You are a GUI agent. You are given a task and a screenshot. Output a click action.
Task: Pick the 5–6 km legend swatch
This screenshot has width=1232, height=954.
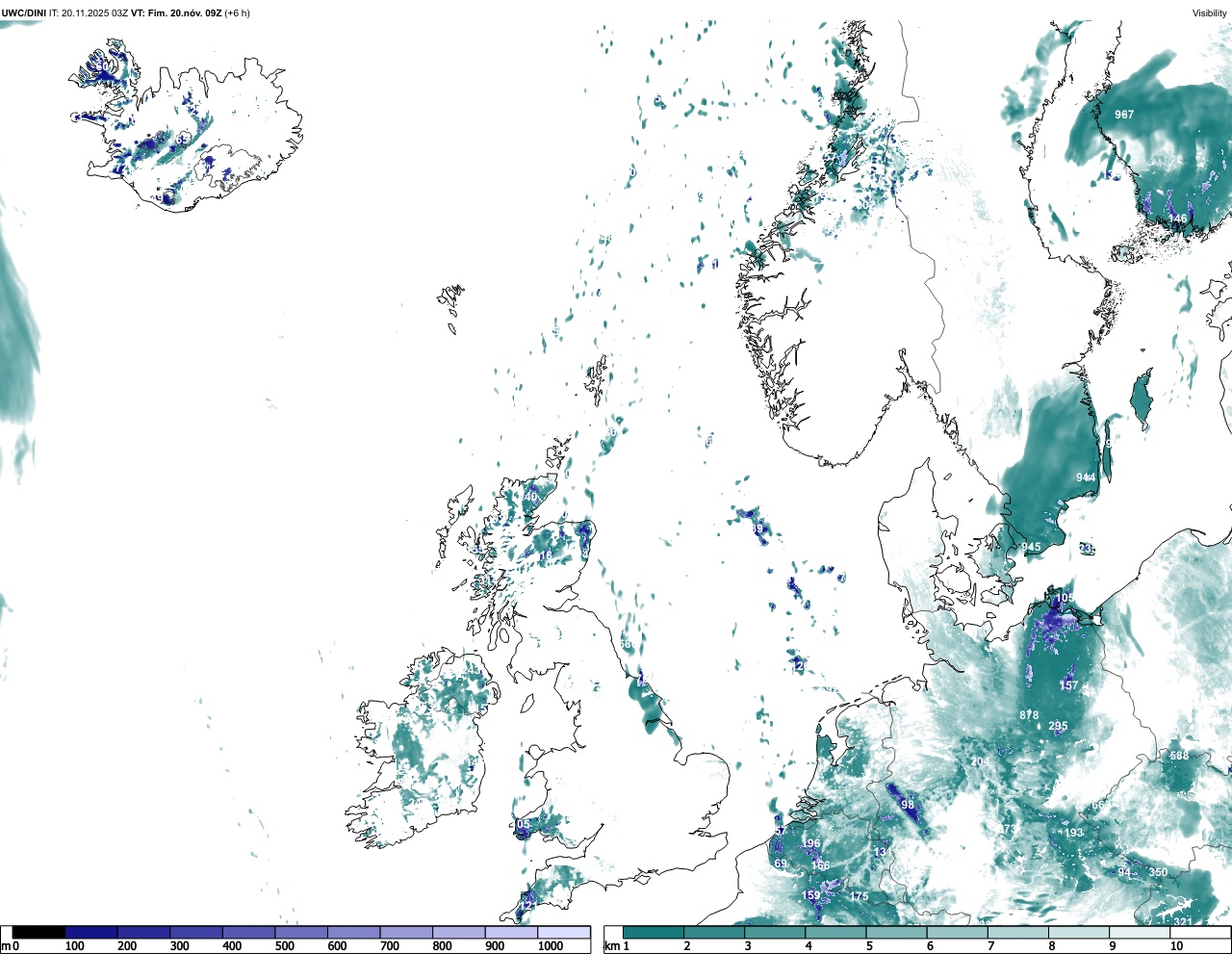(896, 933)
